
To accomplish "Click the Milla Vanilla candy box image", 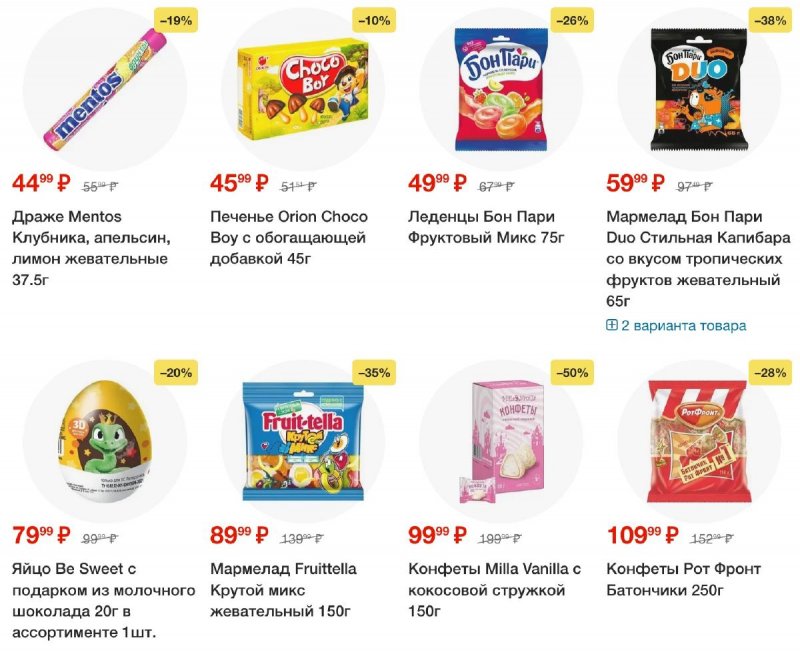I will click(501, 442).
